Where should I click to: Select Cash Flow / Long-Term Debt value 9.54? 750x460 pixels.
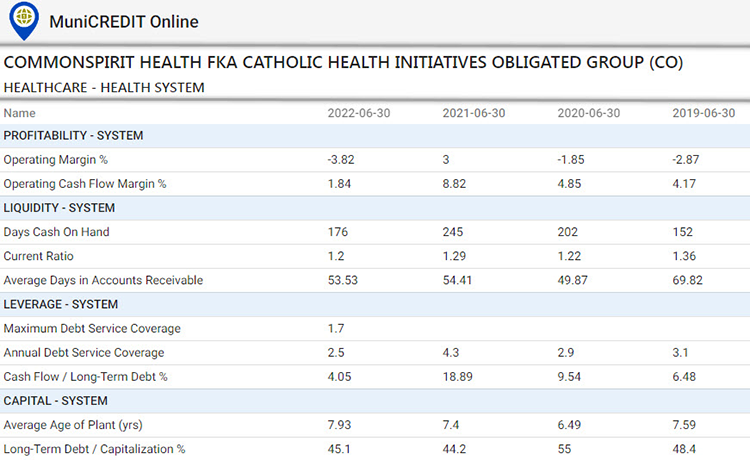pyautogui.click(x=569, y=377)
